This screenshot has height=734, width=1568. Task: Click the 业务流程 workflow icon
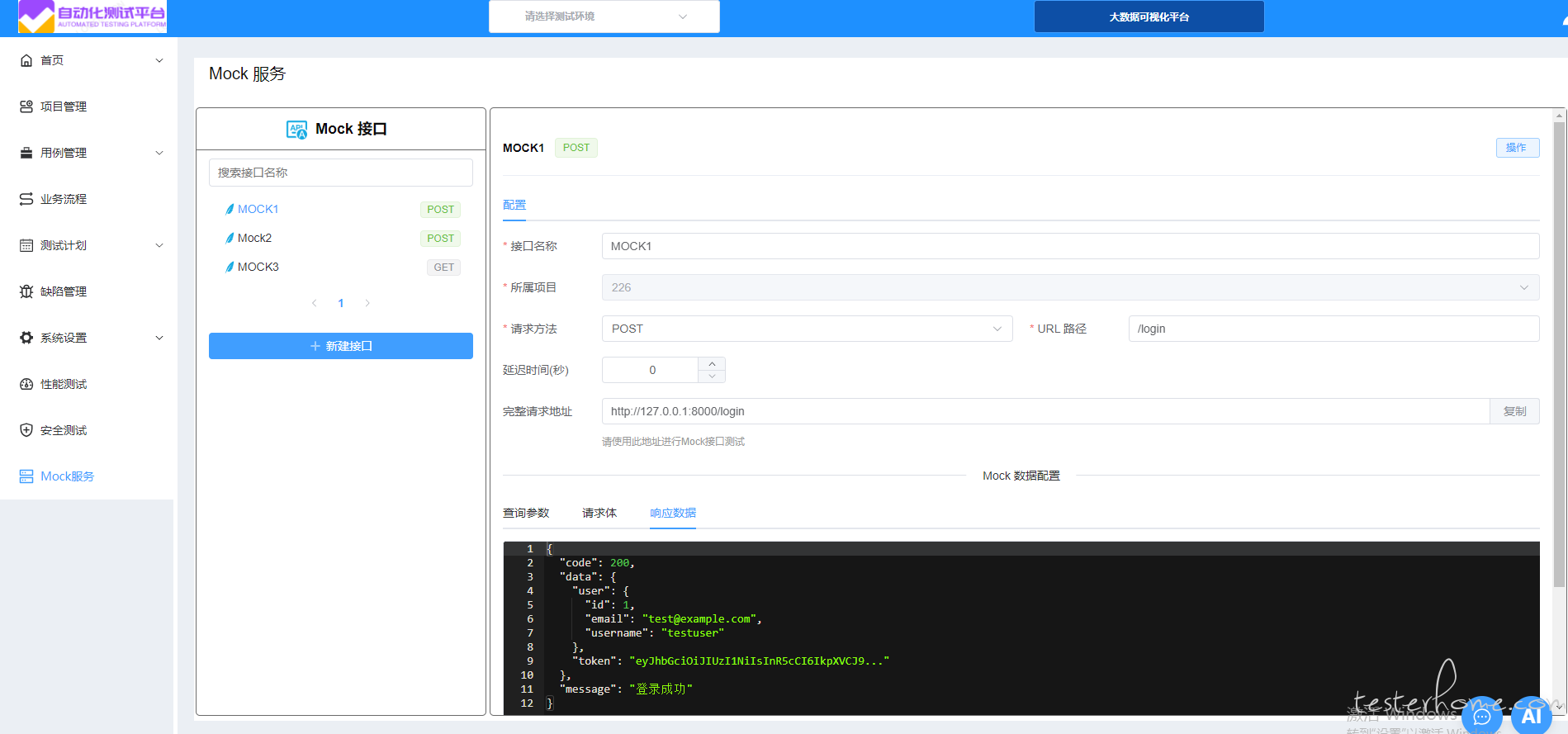(x=26, y=199)
